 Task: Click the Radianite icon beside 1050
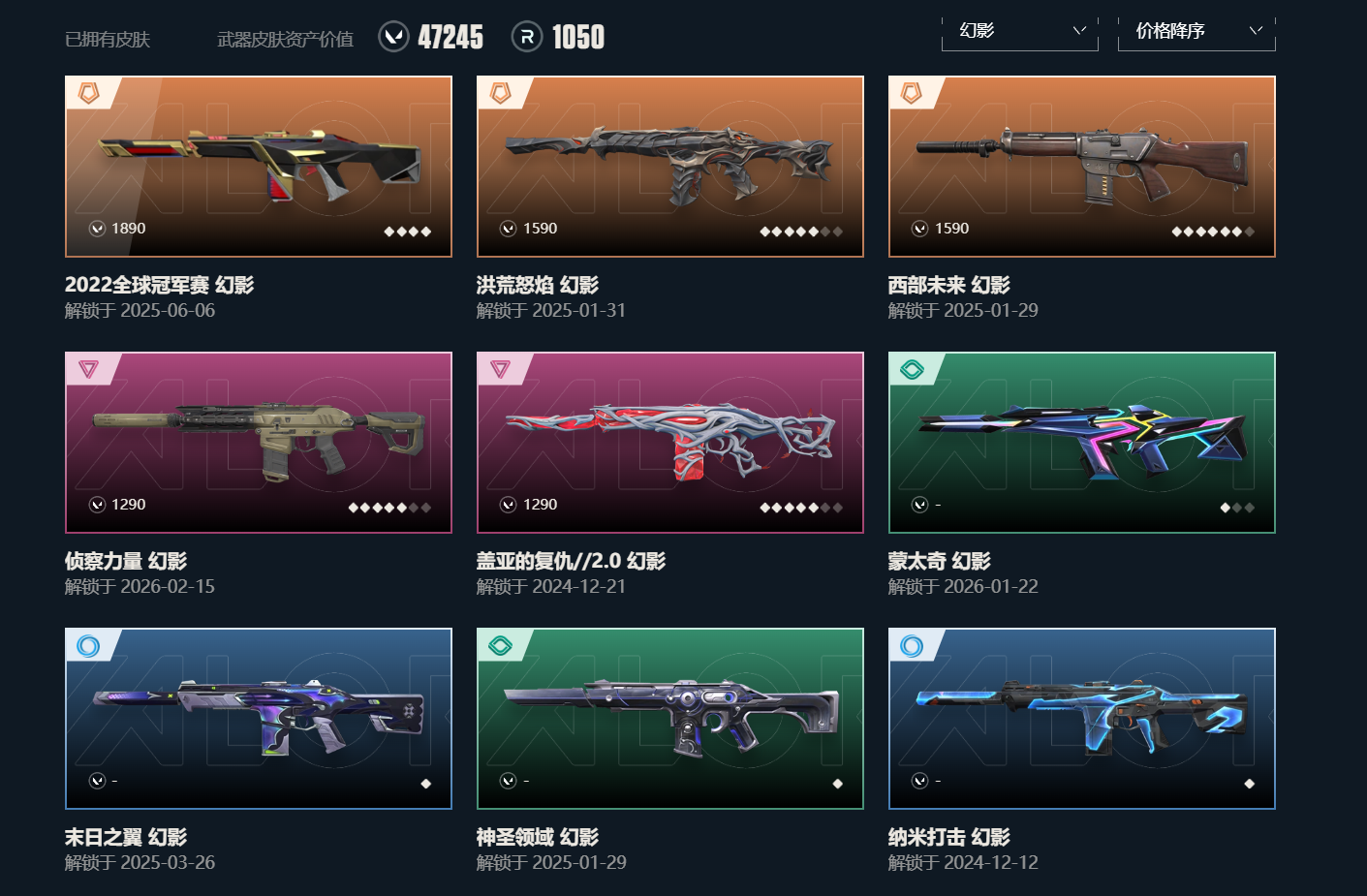(x=527, y=37)
